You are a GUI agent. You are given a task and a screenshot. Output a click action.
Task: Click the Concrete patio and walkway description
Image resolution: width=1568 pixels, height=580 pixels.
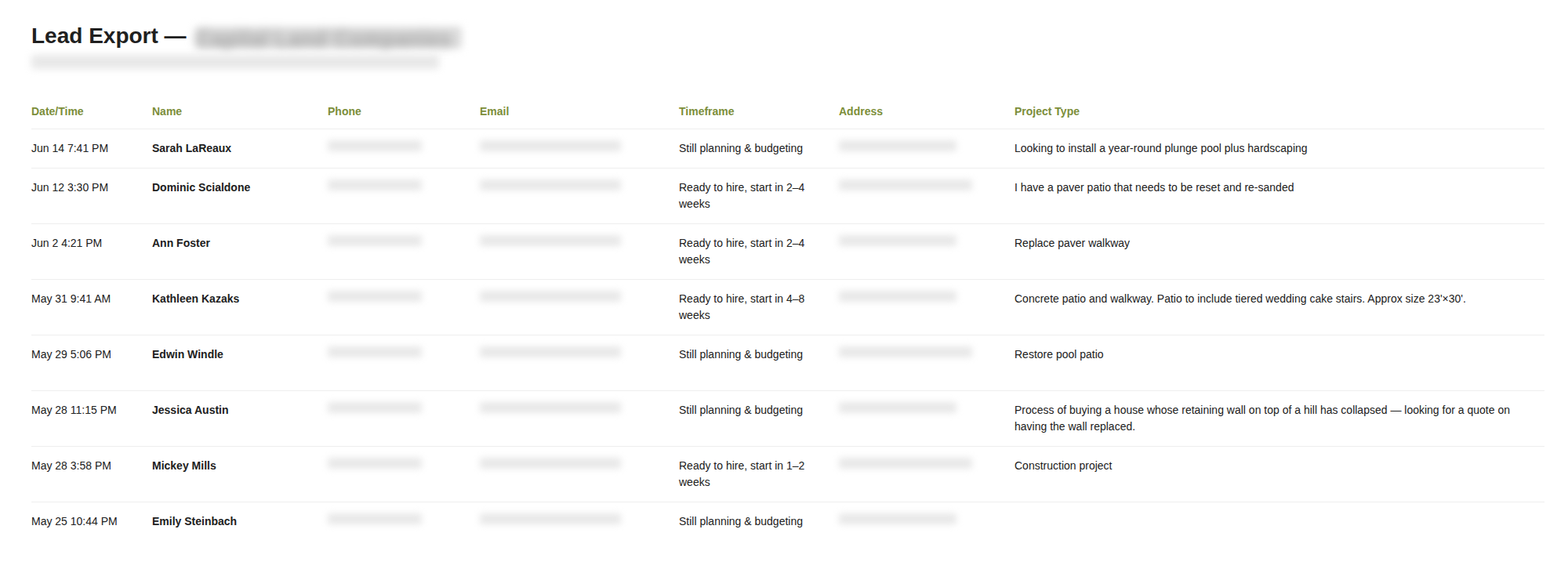point(1240,299)
